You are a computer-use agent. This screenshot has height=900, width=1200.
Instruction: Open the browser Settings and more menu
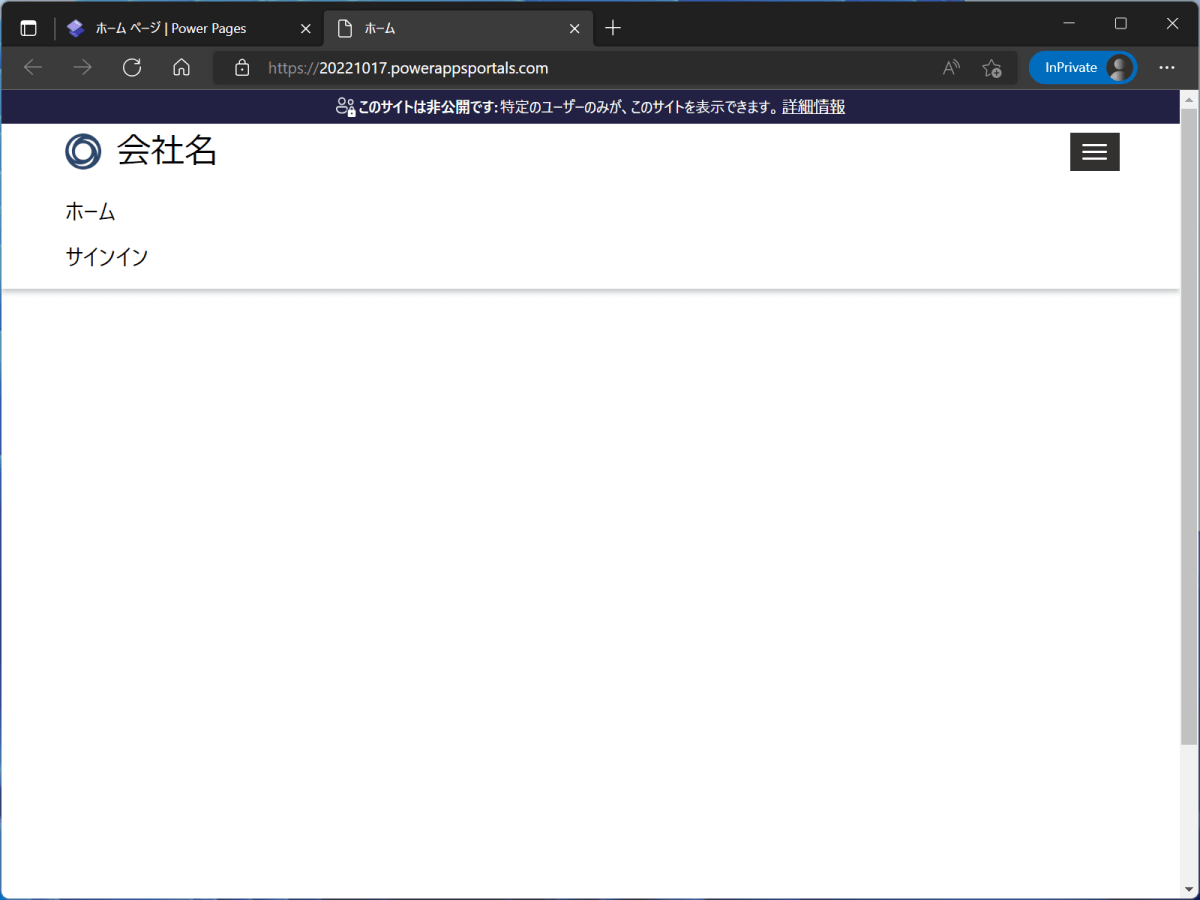coord(1166,68)
